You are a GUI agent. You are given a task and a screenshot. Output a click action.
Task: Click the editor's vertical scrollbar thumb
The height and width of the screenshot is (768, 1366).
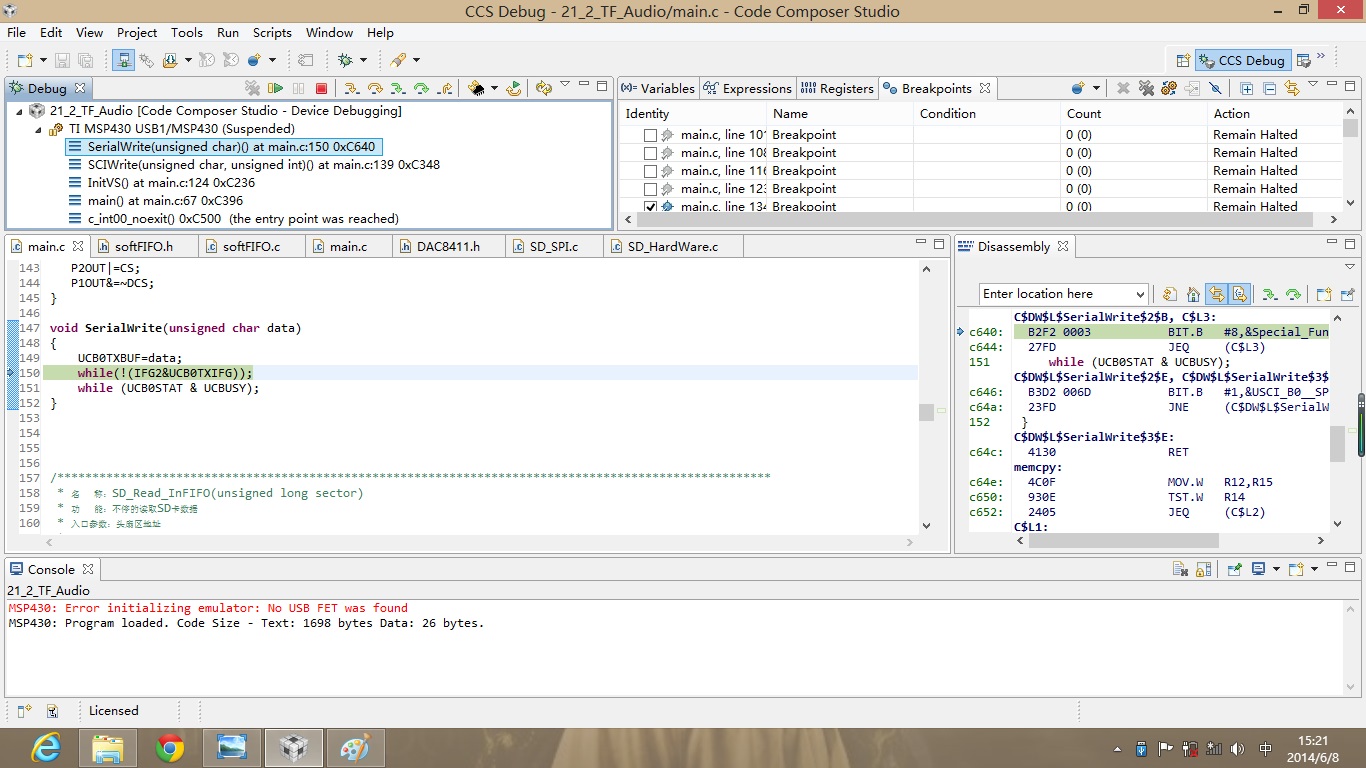coord(926,411)
